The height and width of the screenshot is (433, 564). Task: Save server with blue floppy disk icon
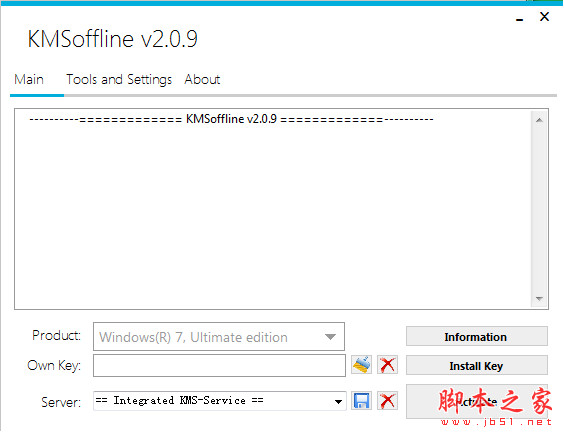click(x=361, y=401)
